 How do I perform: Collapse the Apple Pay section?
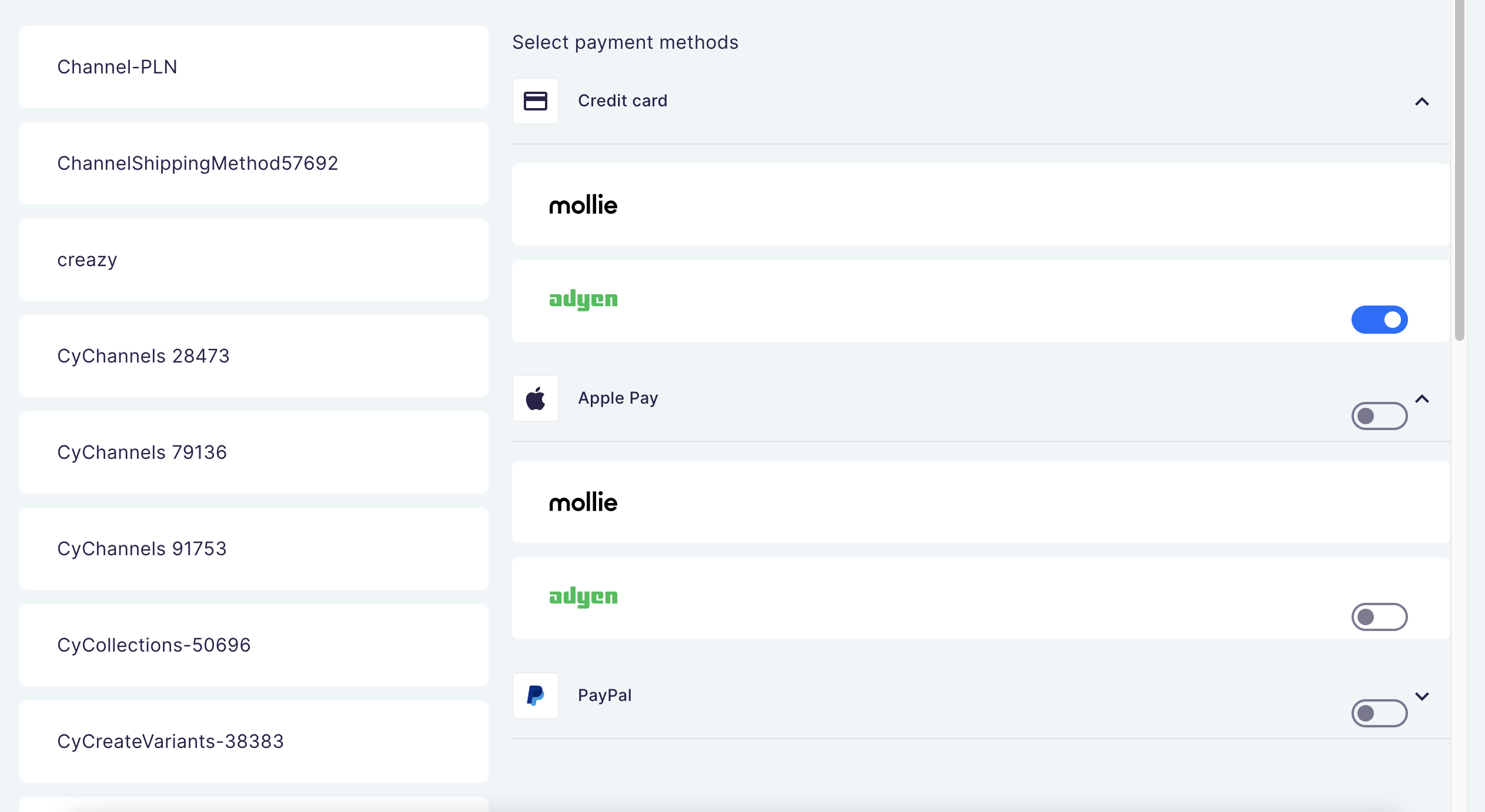[x=1422, y=398]
